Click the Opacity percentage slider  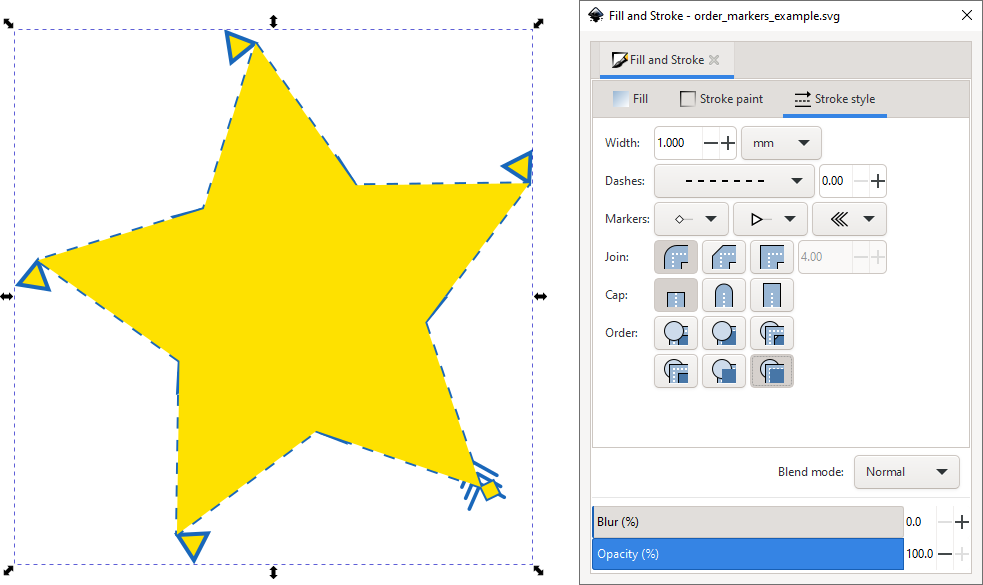tap(748, 554)
